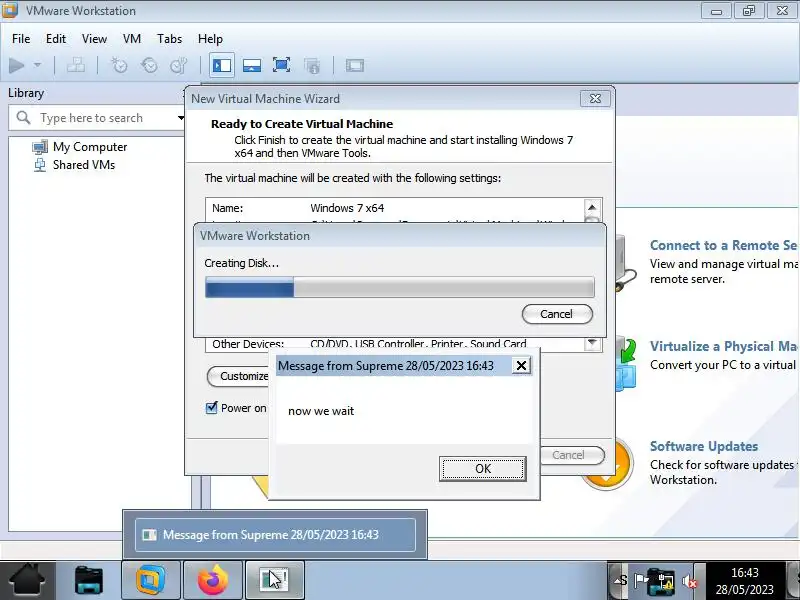
Task: Click the Full Screen mode toolbar icon
Action: tap(282, 65)
